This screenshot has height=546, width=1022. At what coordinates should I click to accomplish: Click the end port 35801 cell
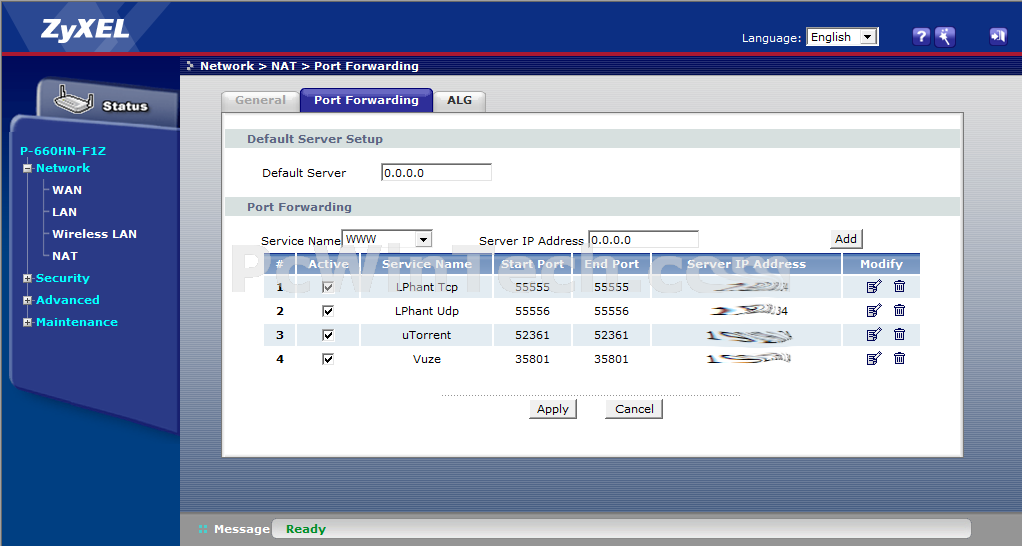click(x=611, y=359)
